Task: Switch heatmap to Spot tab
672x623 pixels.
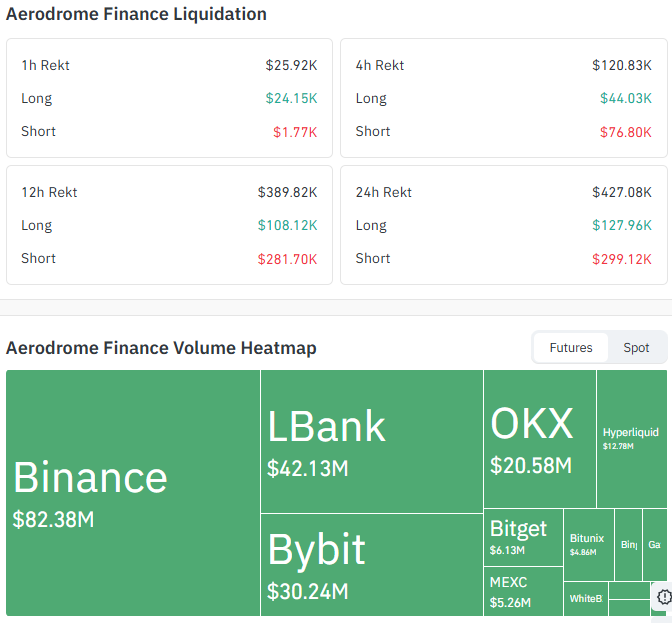Action: coord(636,347)
